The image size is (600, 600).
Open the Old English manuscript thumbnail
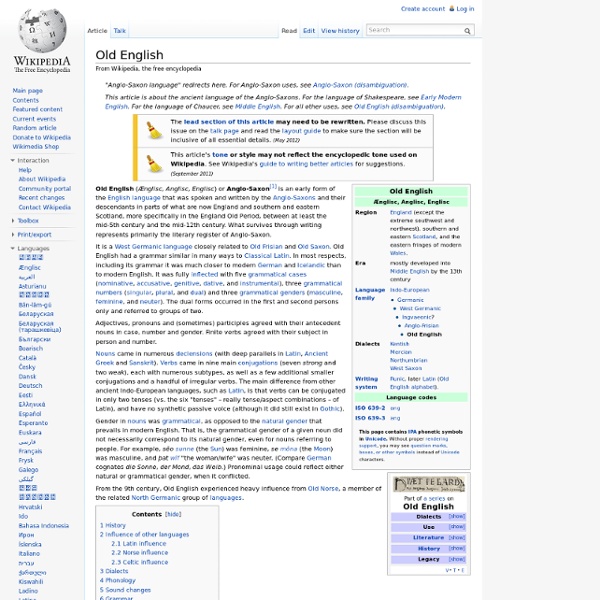coord(429,484)
